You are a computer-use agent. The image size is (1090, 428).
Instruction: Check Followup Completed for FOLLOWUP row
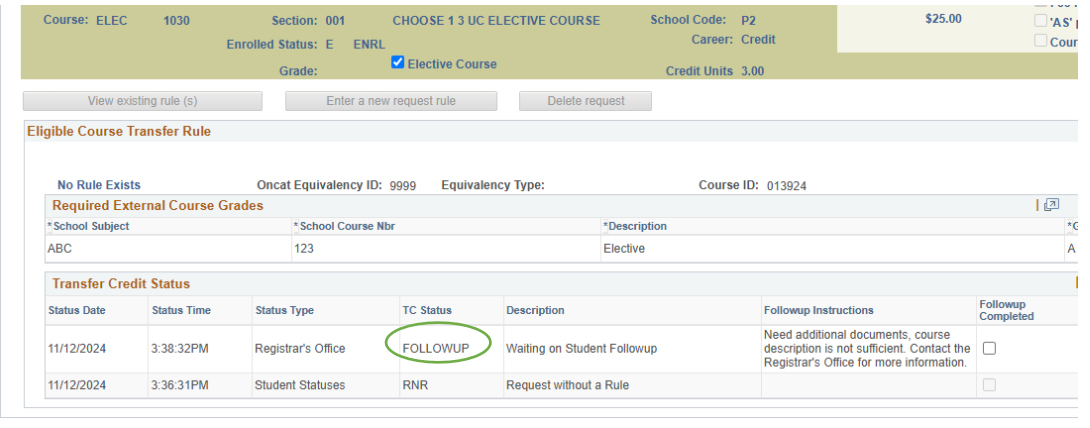click(x=989, y=348)
